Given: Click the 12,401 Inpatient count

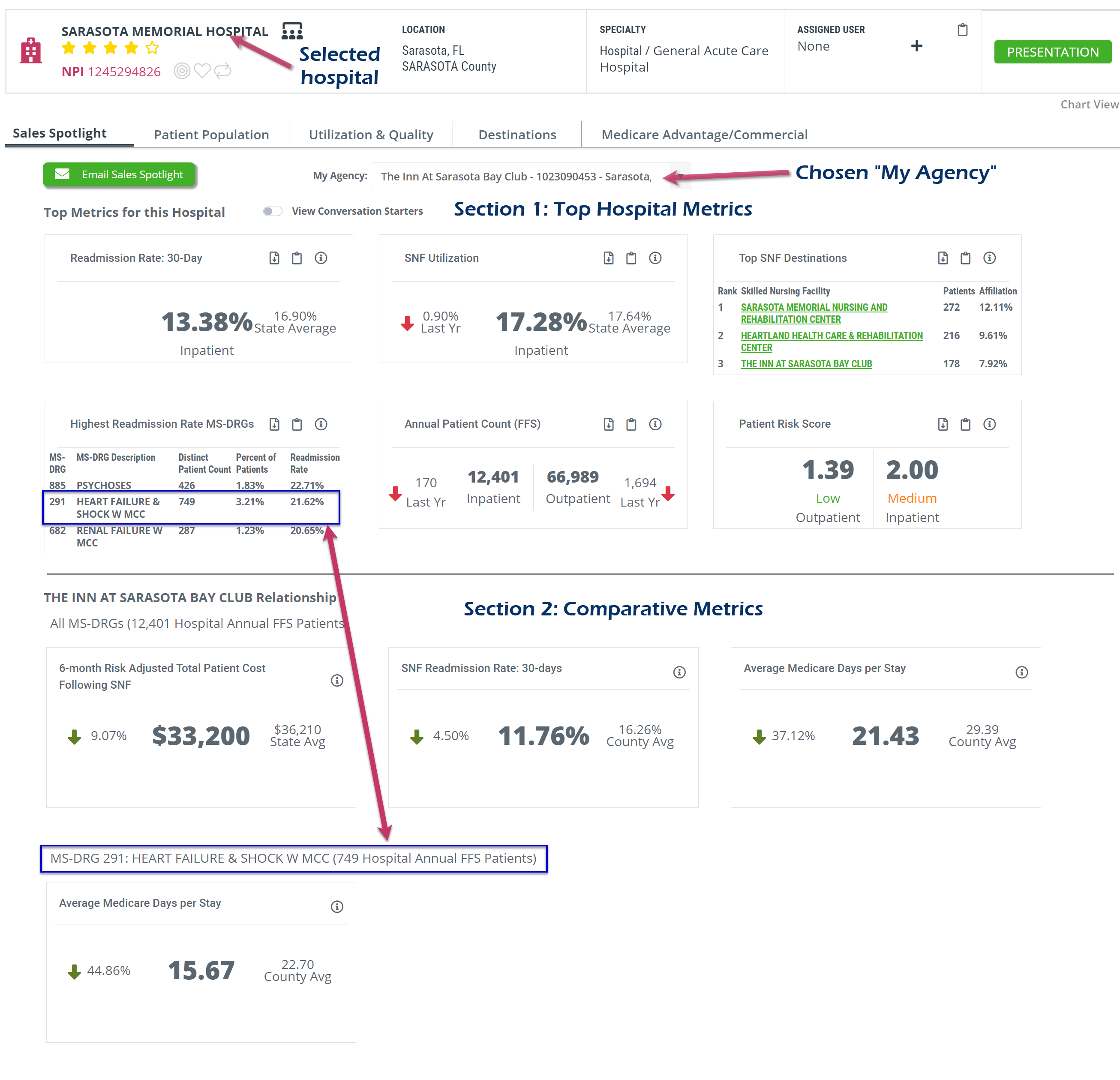Looking at the screenshot, I should [x=493, y=477].
